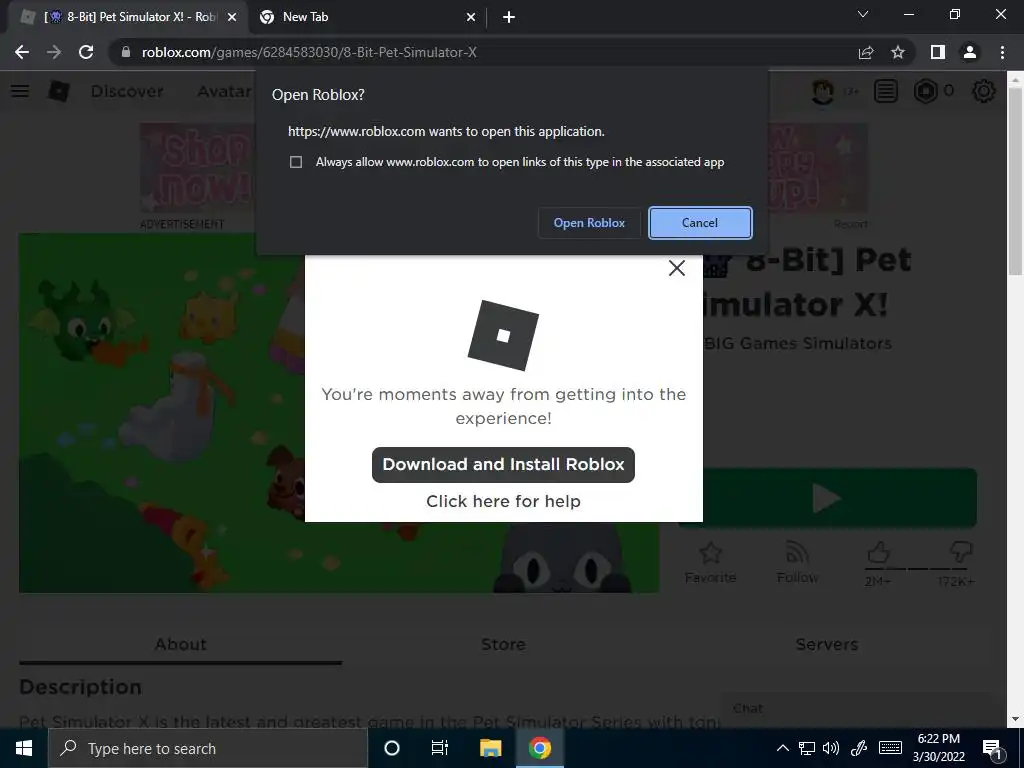Click the green Play button
This screenshot has width=1024, height=768.
[x=827, y=498]
